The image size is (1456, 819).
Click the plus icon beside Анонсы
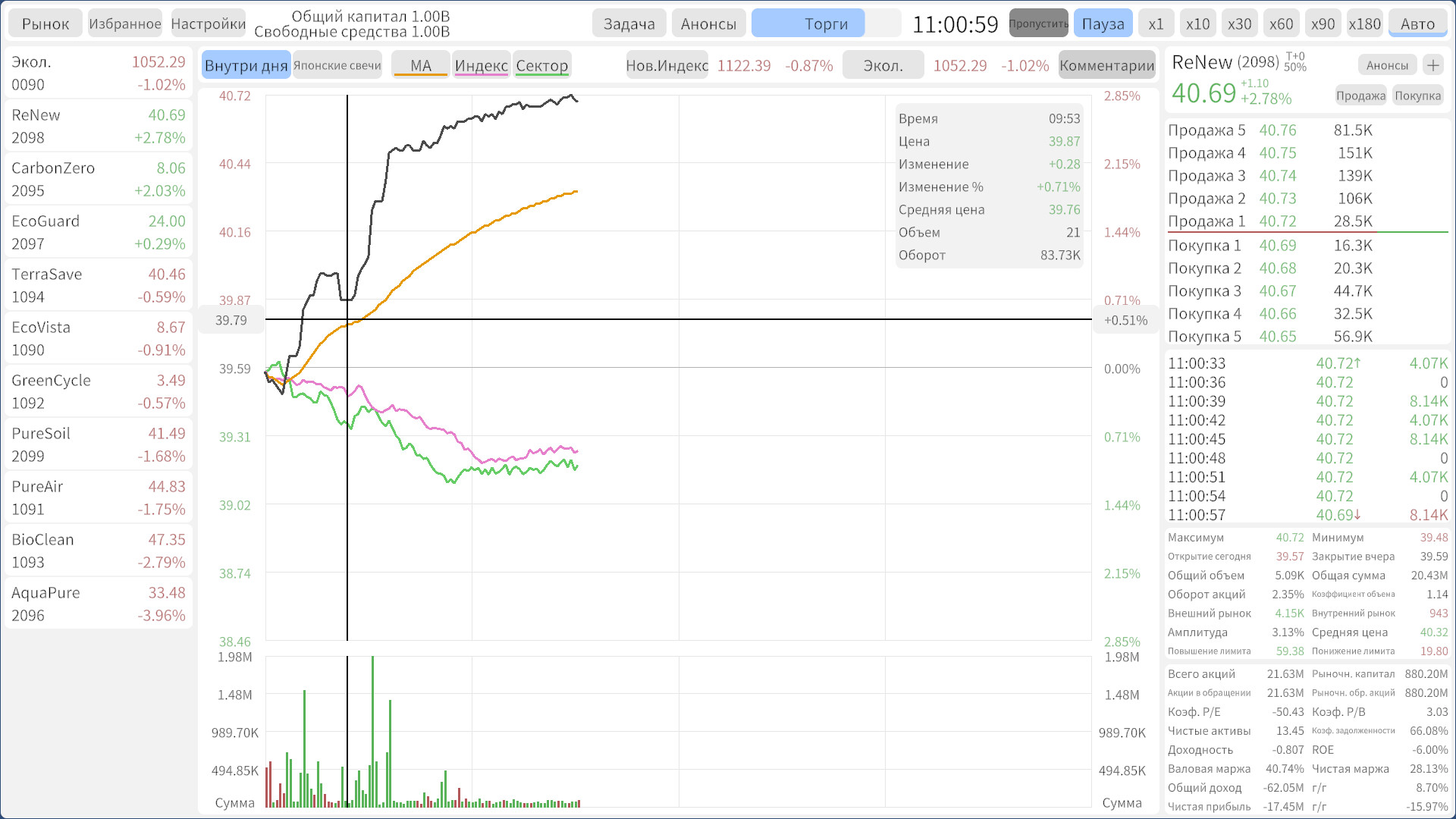click(x=1432, y=65)
